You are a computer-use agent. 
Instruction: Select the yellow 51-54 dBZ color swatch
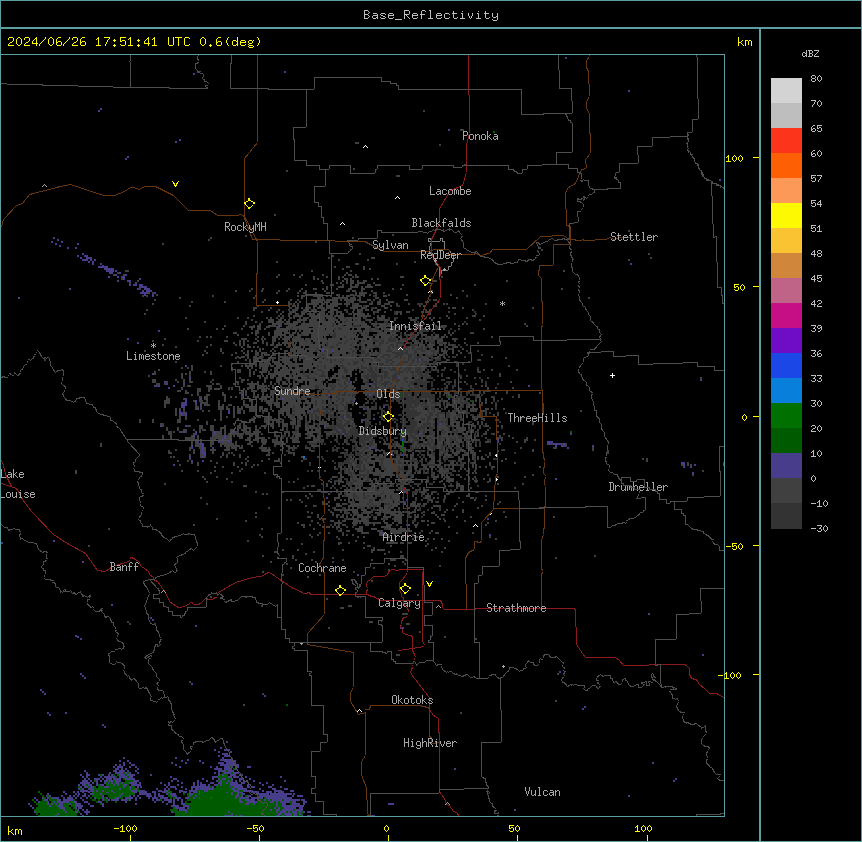click(x=786, y=216)
